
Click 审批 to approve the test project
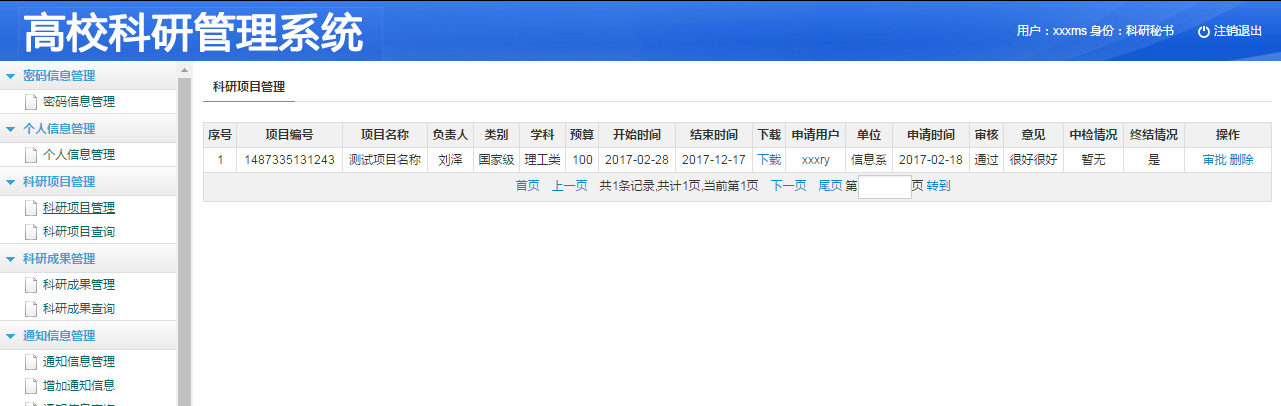tap(1214, 160)
